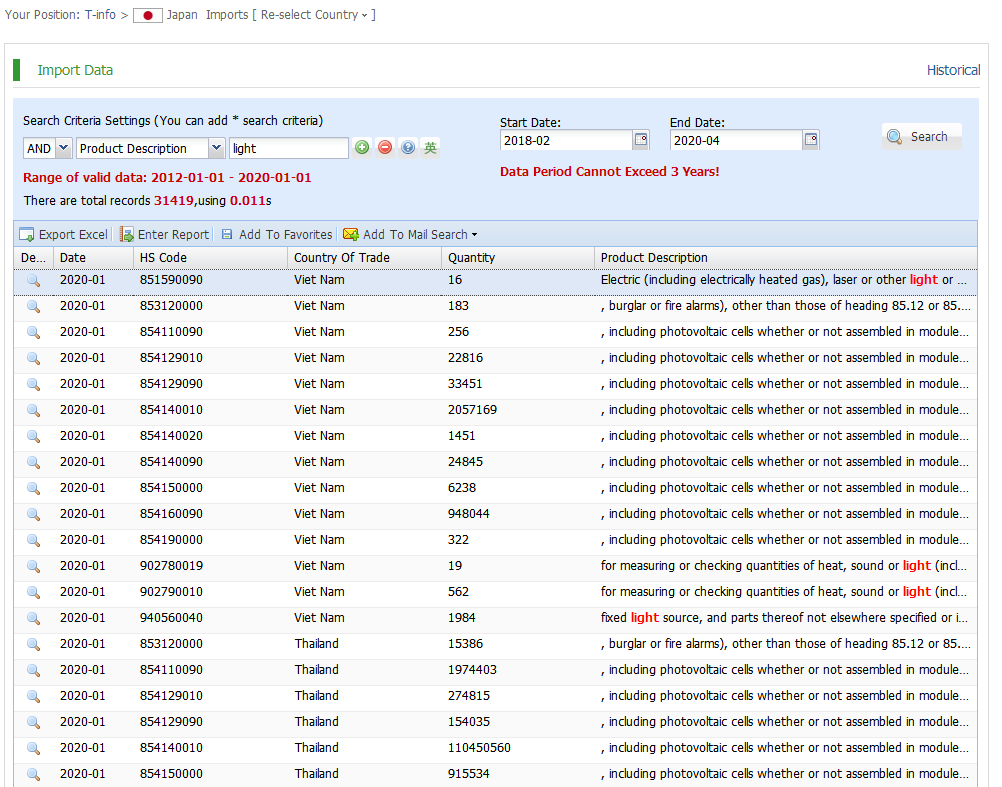Open the Historical link

(x=953, y=70)
